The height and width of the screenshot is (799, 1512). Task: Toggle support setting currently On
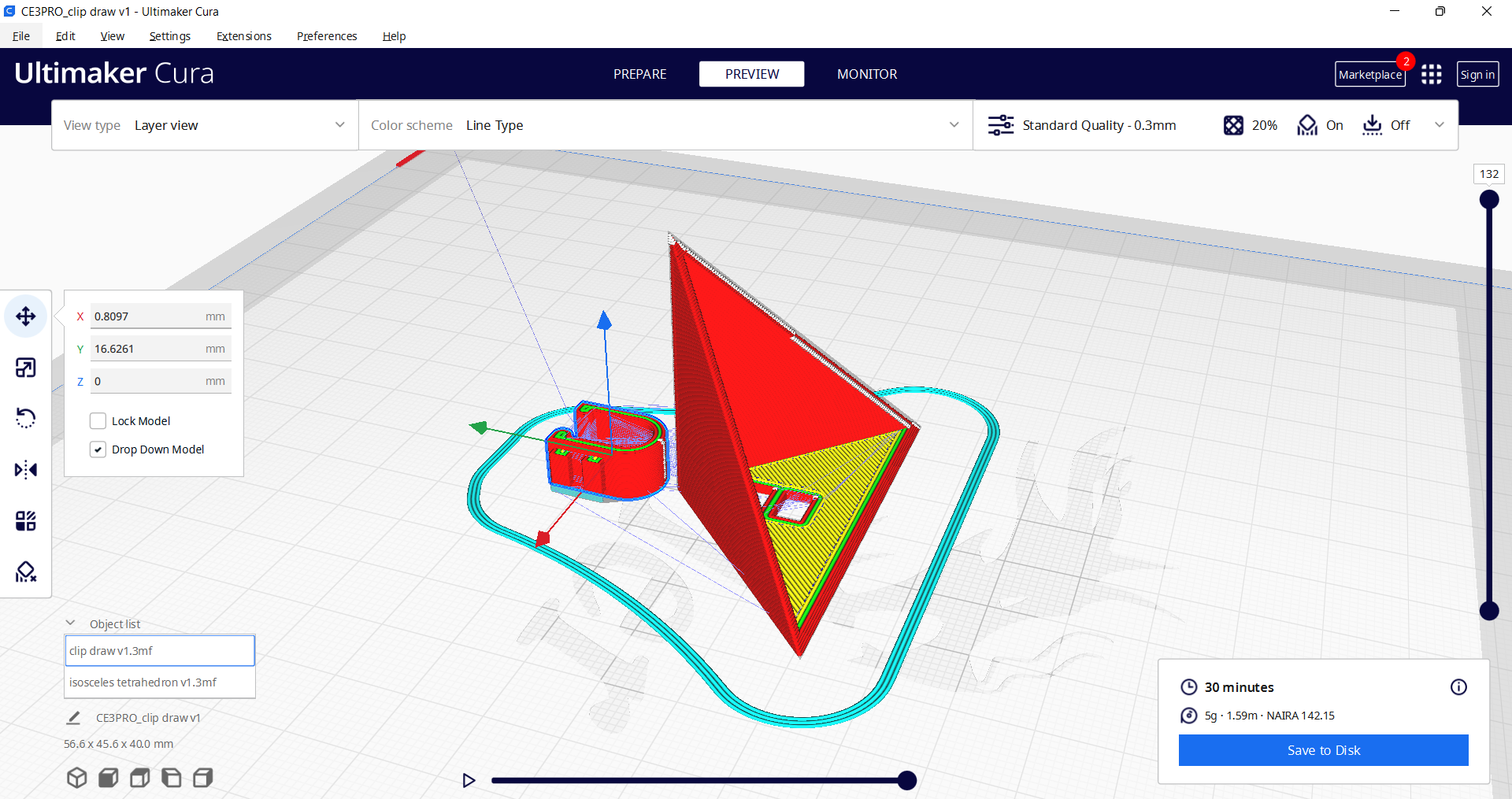(x=1321, y=125)
